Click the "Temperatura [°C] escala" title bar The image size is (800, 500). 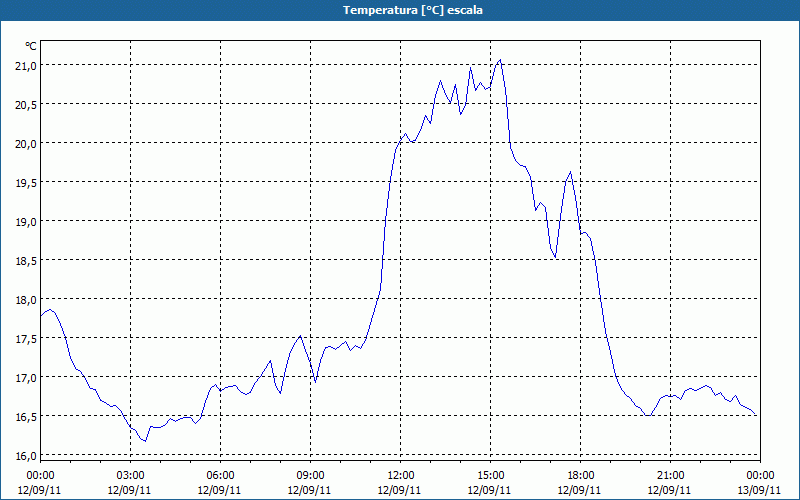coord(400,10)
